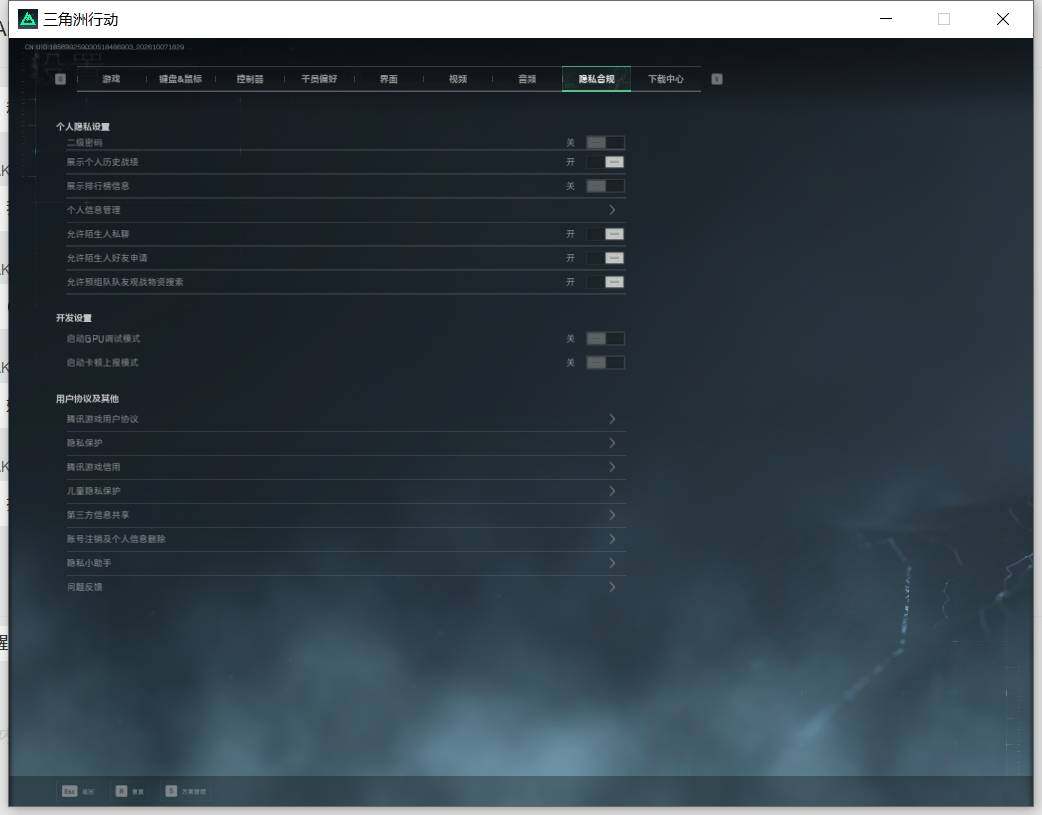This screenshot has height=815, width=1042.
Task: Expand 腾讯游戏用户协议 chevron arrow
Action: point(612,419)
